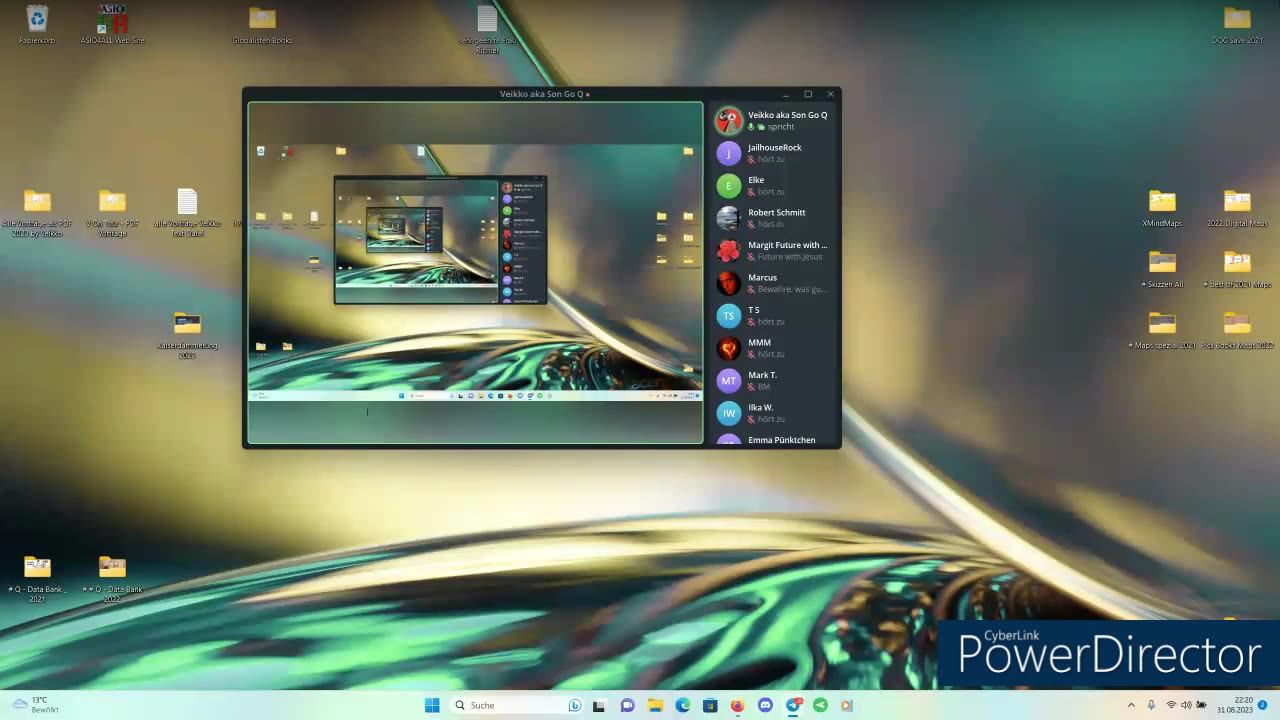Screen dimensions: 1280x720
Task: Open the weather widget showing 13°C
Action: 35,705
